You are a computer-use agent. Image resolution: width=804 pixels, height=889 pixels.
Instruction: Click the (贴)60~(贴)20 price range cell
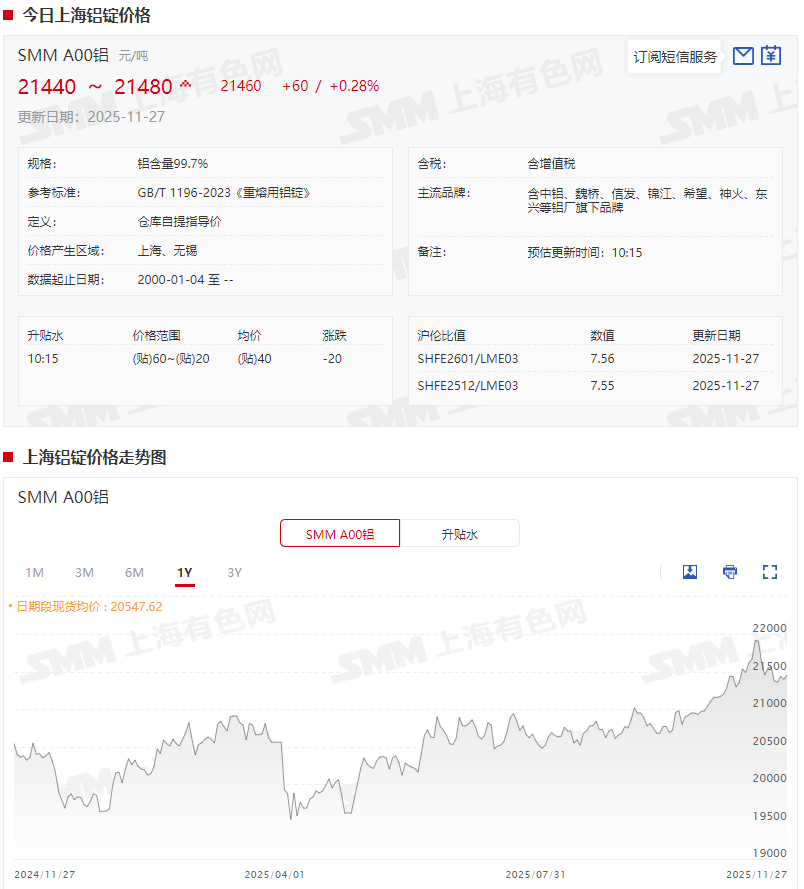[171, 359]
